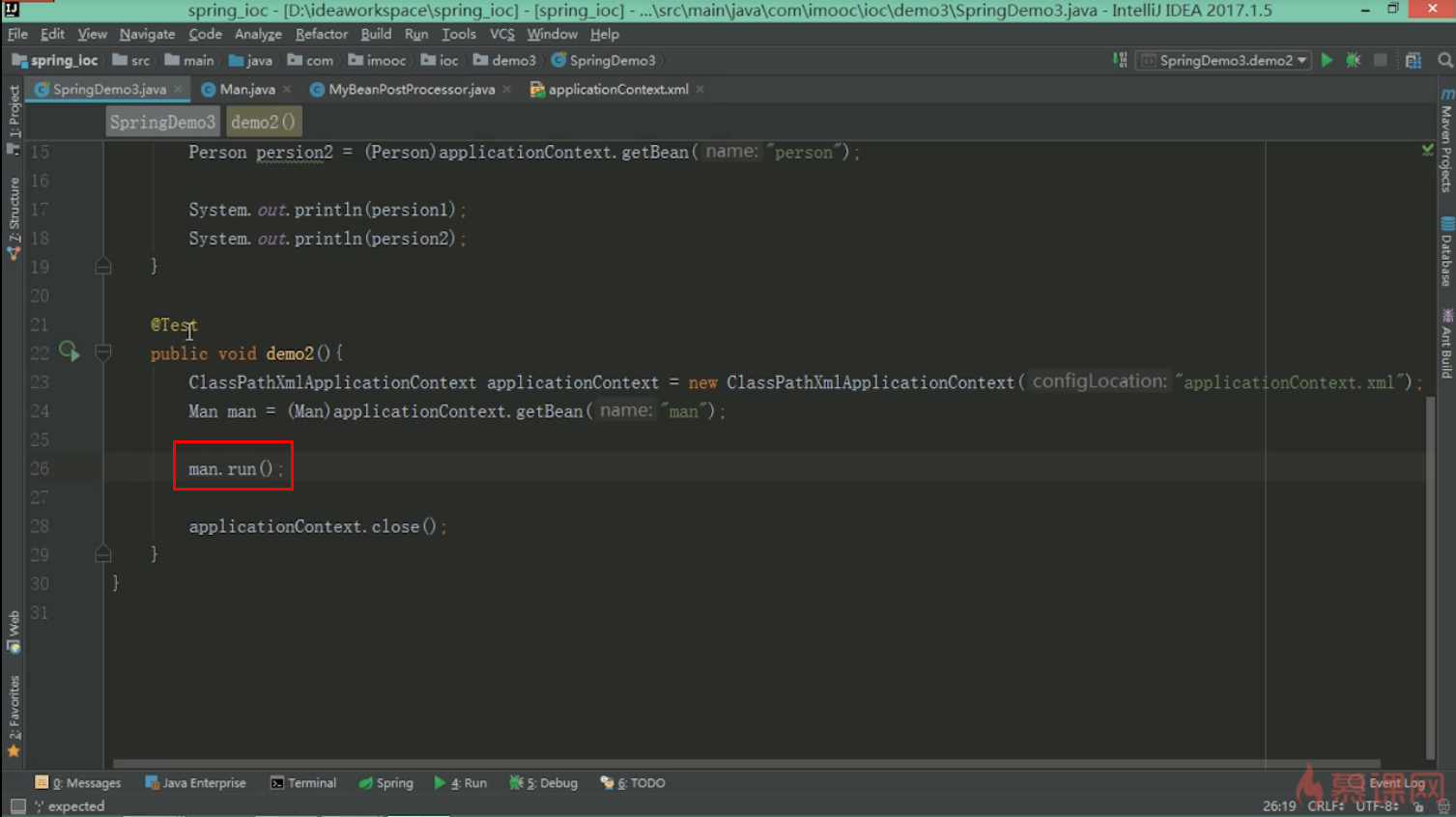The height and width of the screenshot is (817, 1456).
Task: Switch to applicationContext.xml tab
Action: [618, 89]
